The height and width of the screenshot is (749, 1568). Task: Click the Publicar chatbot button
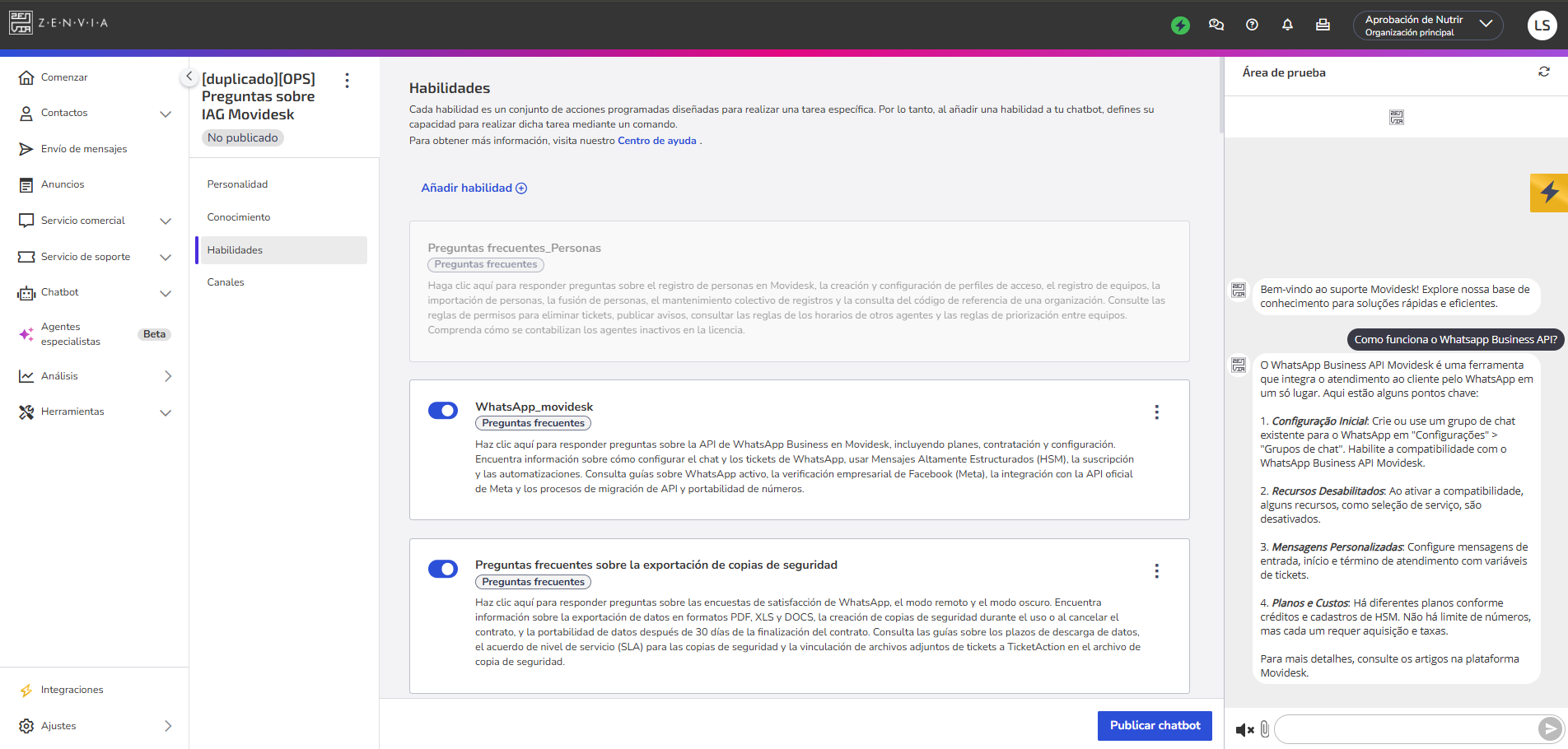[x=1155, y=725]
